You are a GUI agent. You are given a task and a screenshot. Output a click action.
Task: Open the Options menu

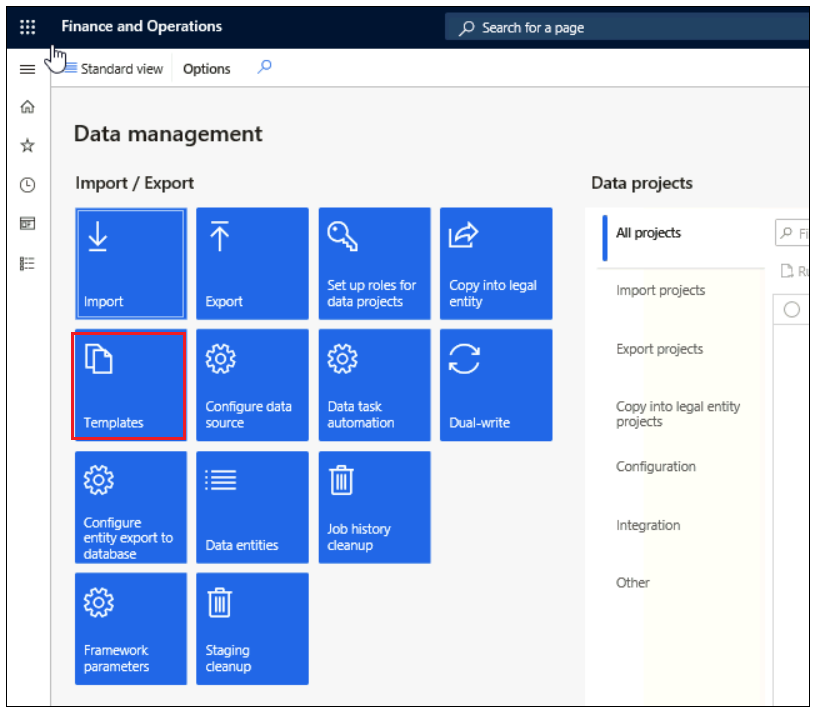207,69
